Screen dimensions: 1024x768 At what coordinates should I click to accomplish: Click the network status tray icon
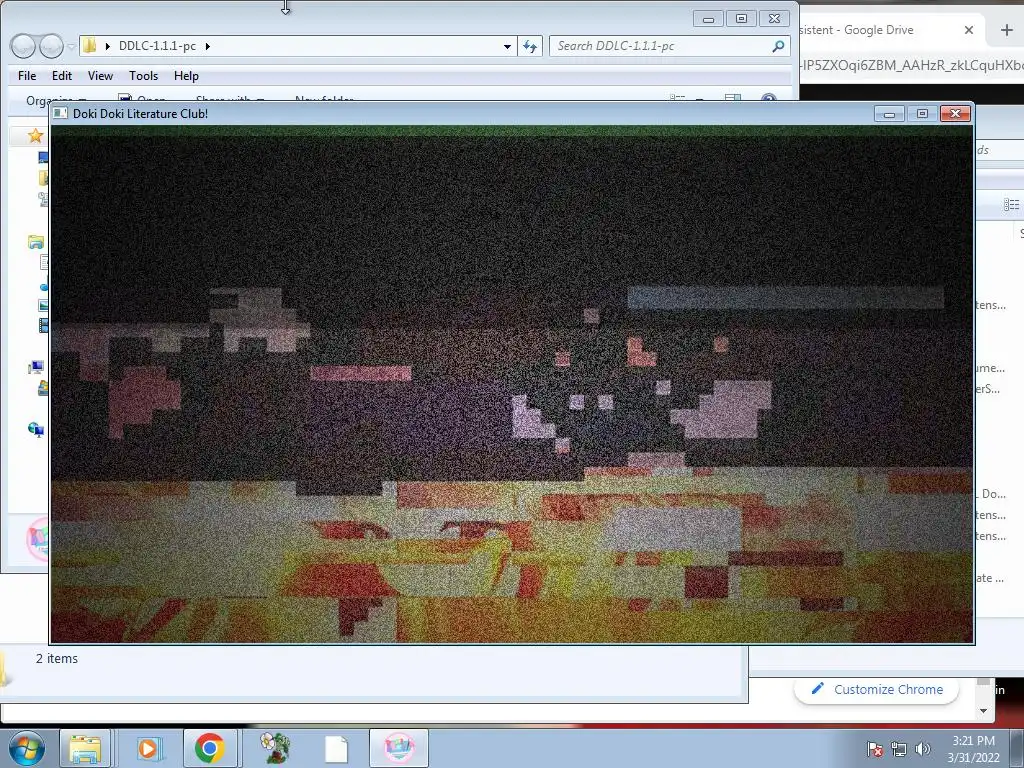pyautogui.click(x=899, y=749)
